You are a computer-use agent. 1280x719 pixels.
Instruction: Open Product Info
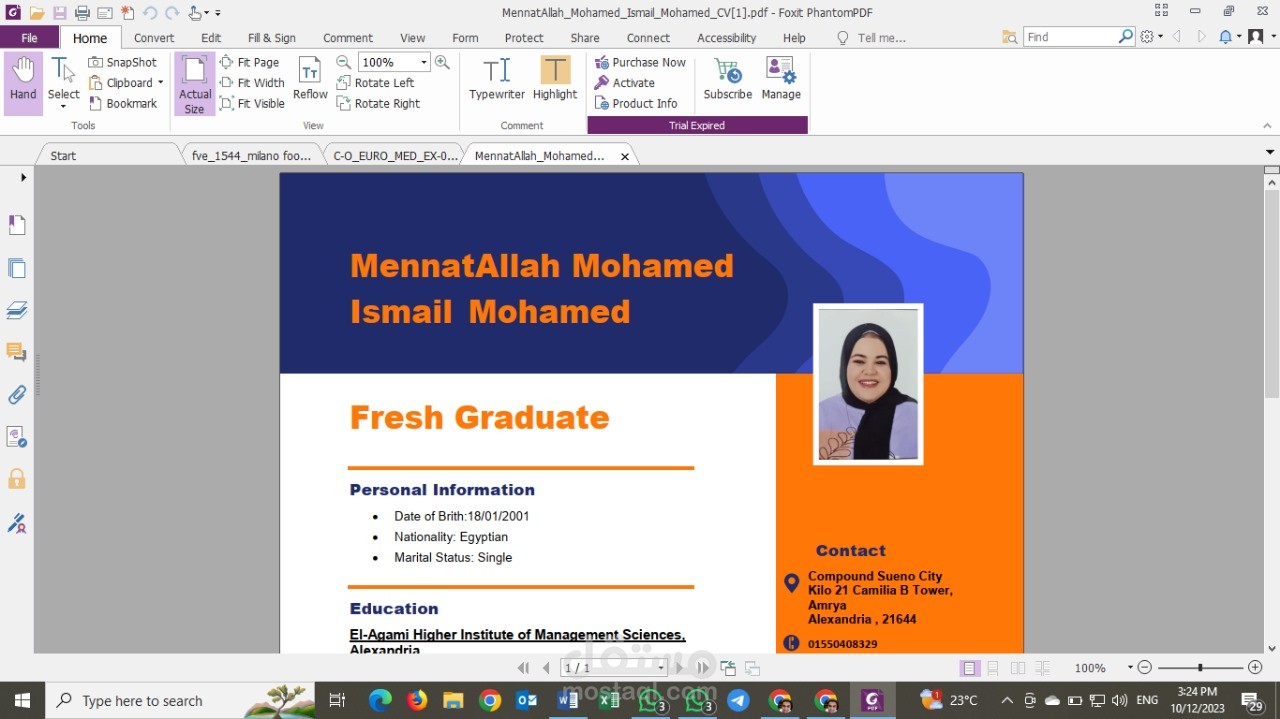[x=636, y=103]
